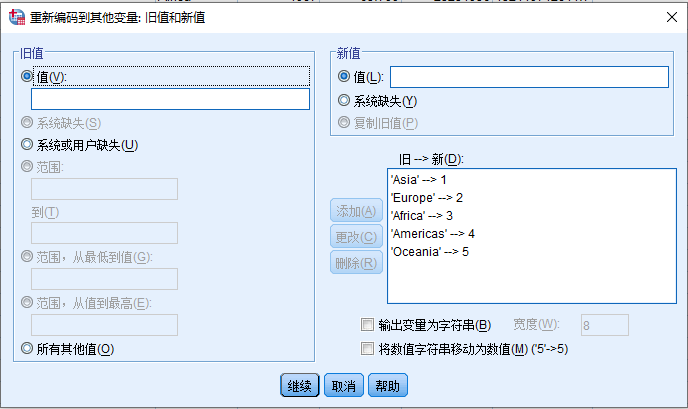This screenshot has width=688, height=409.
Task: Select the new value 值(L) radio button
Action: 344,76
